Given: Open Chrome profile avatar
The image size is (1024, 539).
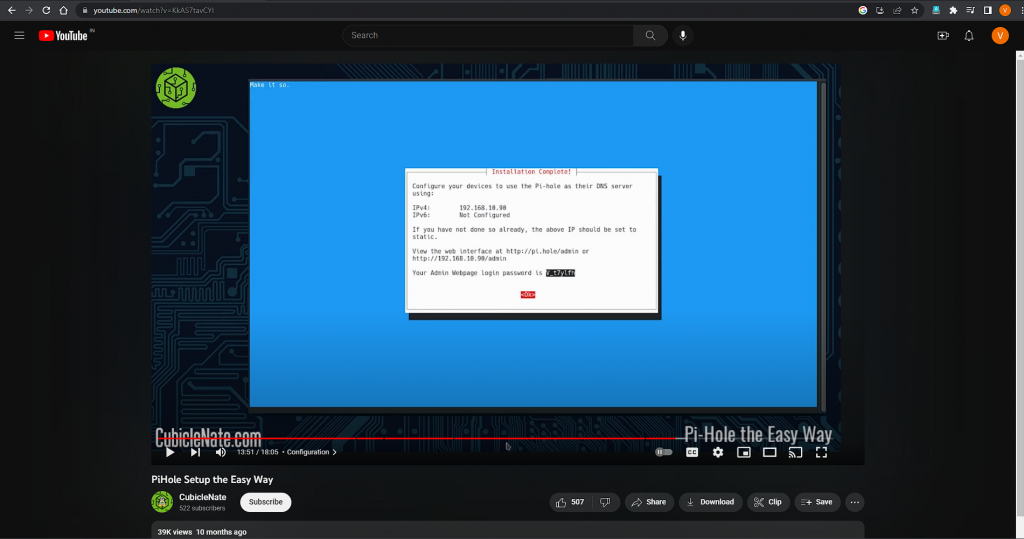Looking at the screenshot, I should click(1005, 10).
